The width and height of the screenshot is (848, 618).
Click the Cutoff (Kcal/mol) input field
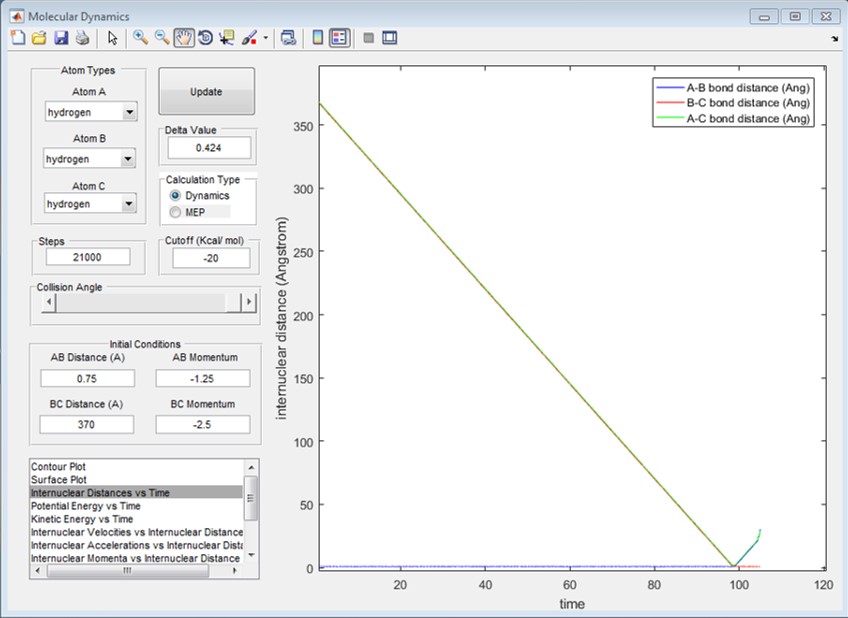tap(211, 258)
